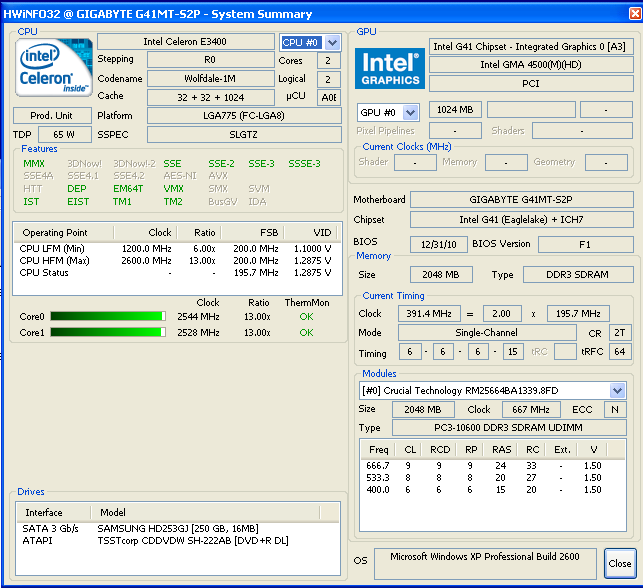Select the Model column header in Drives
Image resolution: width=643 pixels, height=588 pixels.
[205, 513]
